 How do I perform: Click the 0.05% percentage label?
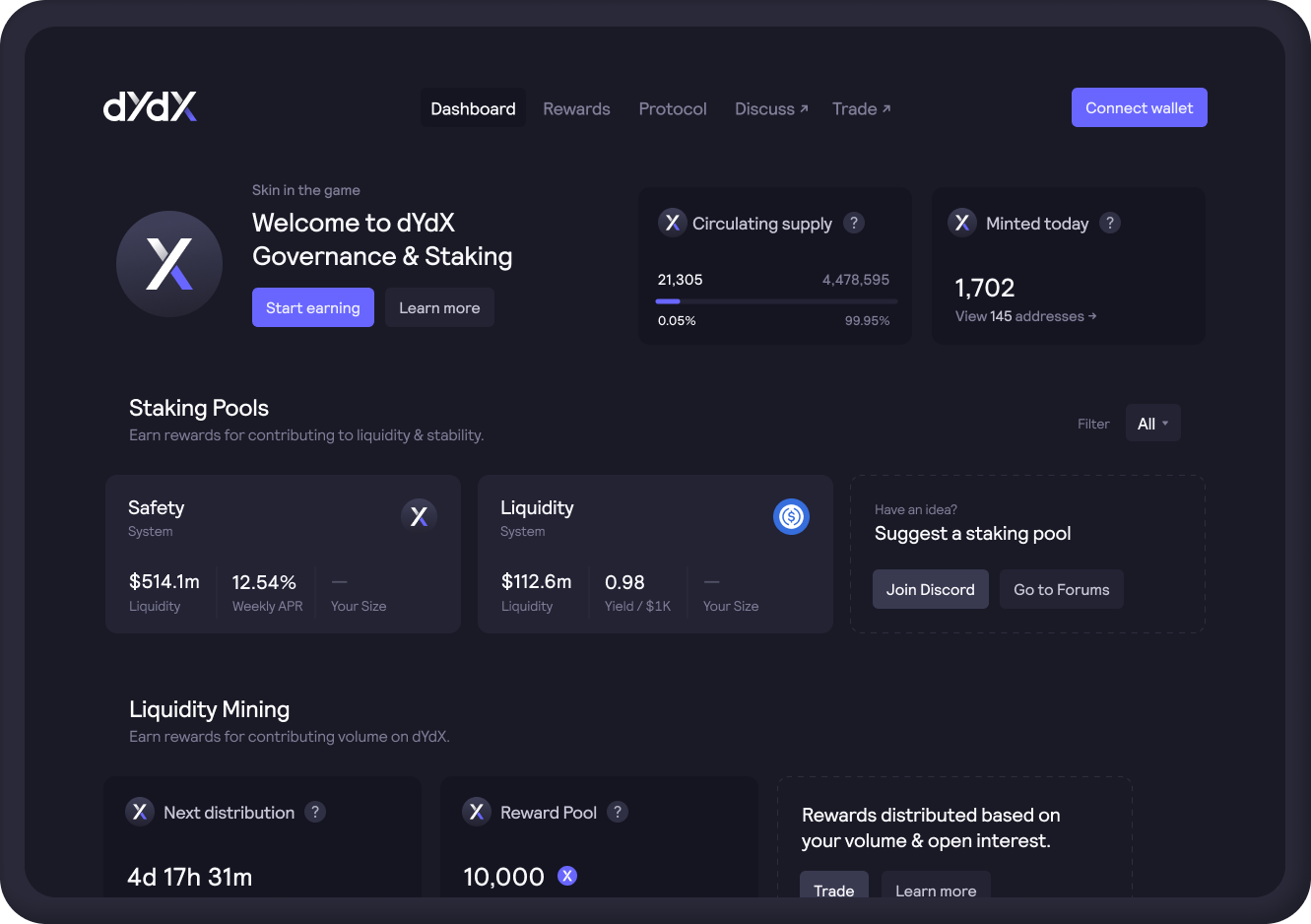coord(677,321)
